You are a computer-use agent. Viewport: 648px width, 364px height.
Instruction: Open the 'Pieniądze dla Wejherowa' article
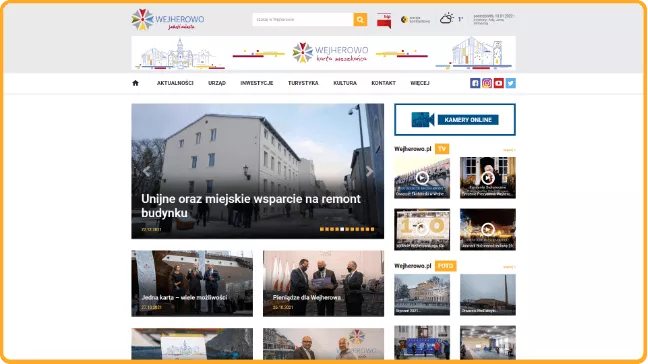point(324,283)
